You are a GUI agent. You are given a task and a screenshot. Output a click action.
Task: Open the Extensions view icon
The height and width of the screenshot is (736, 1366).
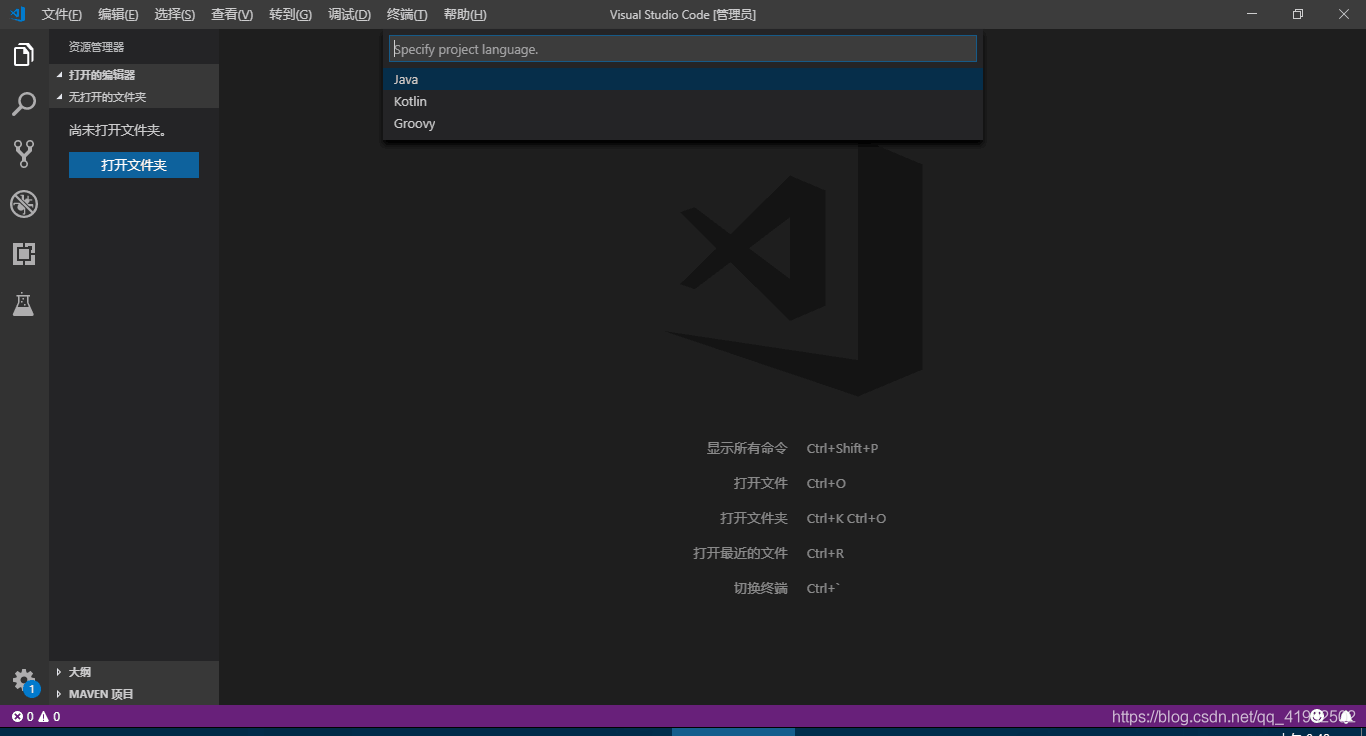(24, 254)
